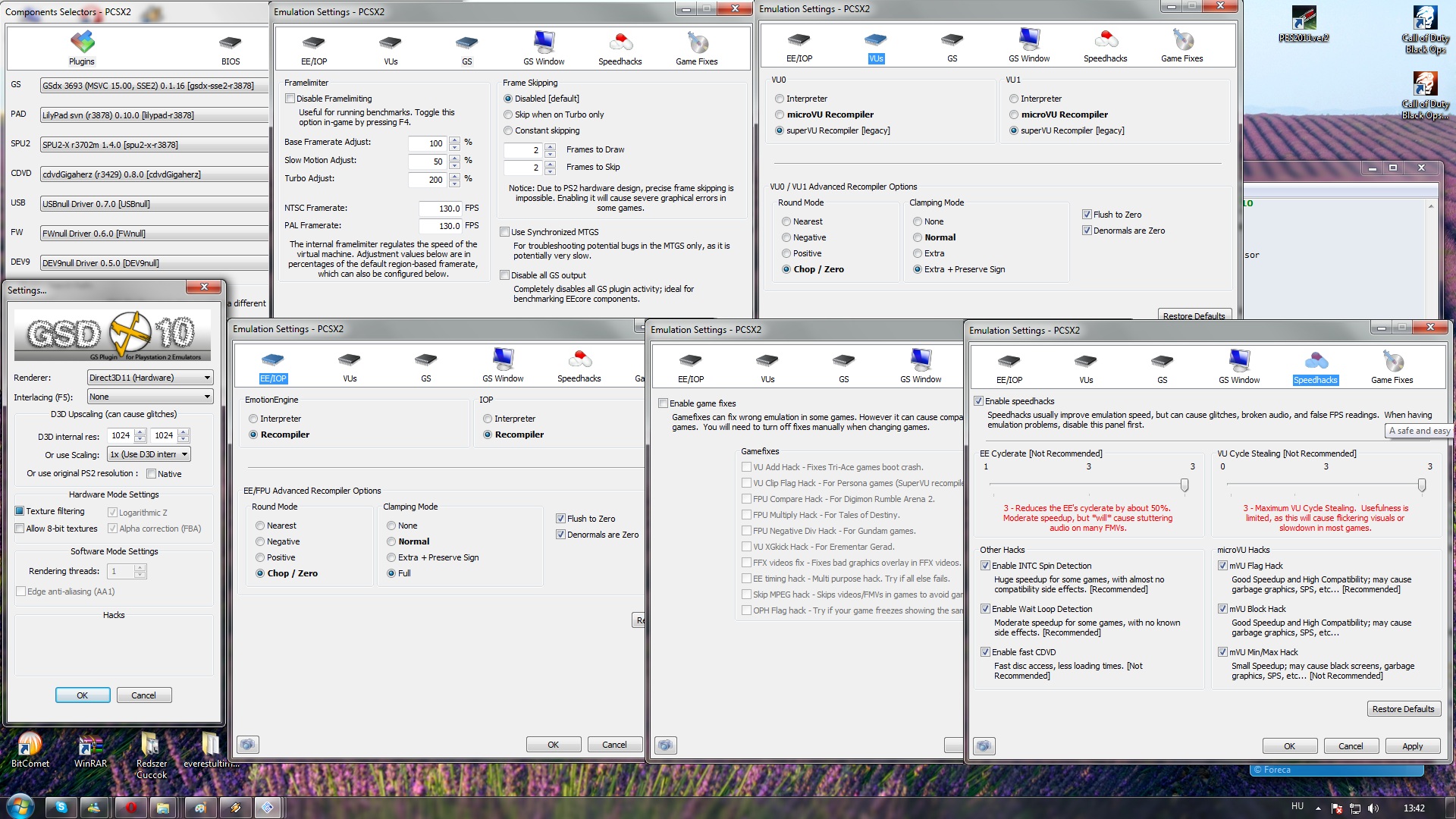The height and width of the screenshot is (819, 1456).
Task: Select Speedhacks icon in top-middle Emulation Settings
Action: (x=620, y=49)
